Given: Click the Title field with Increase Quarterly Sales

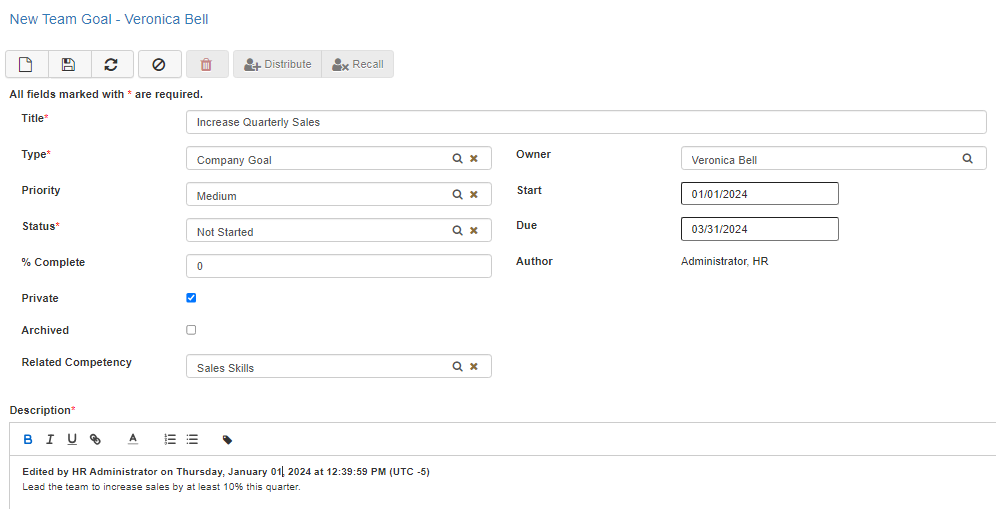Looking at the screenshot, I should (x=586, y=122).
